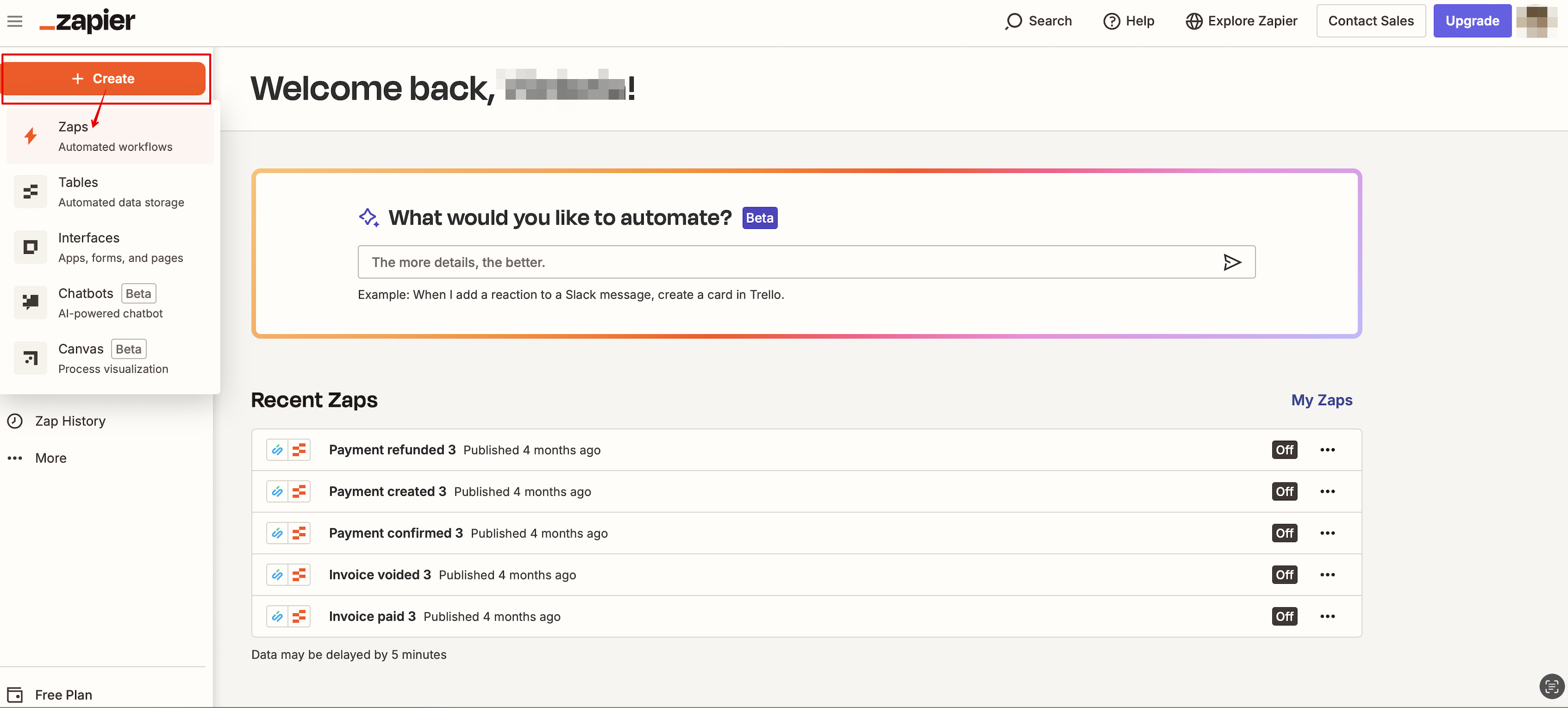Screen dimensions: 1568x708
Task: Click the Free Plan wallet icon
Action: coord(15,695)
